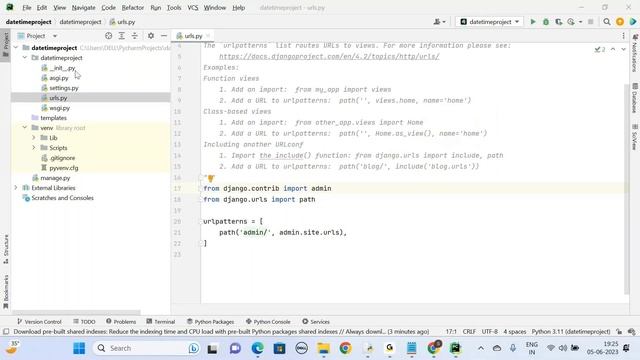Expand the Lib folder

tap(34, 138)
